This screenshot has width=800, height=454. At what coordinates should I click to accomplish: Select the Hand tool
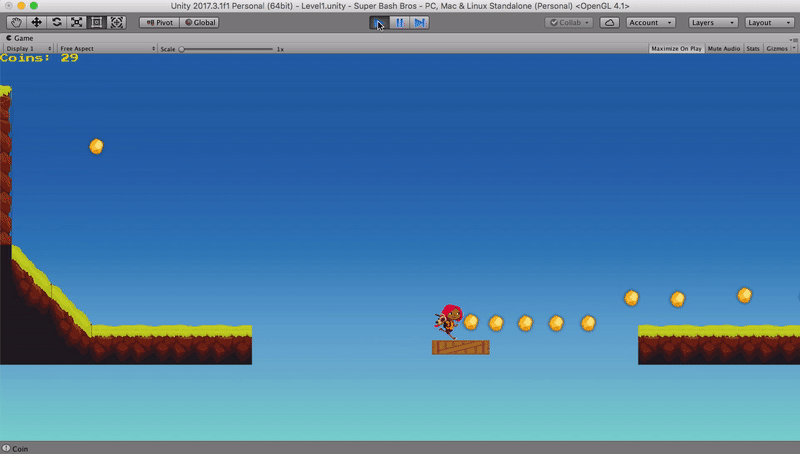(x=16, y=22)
